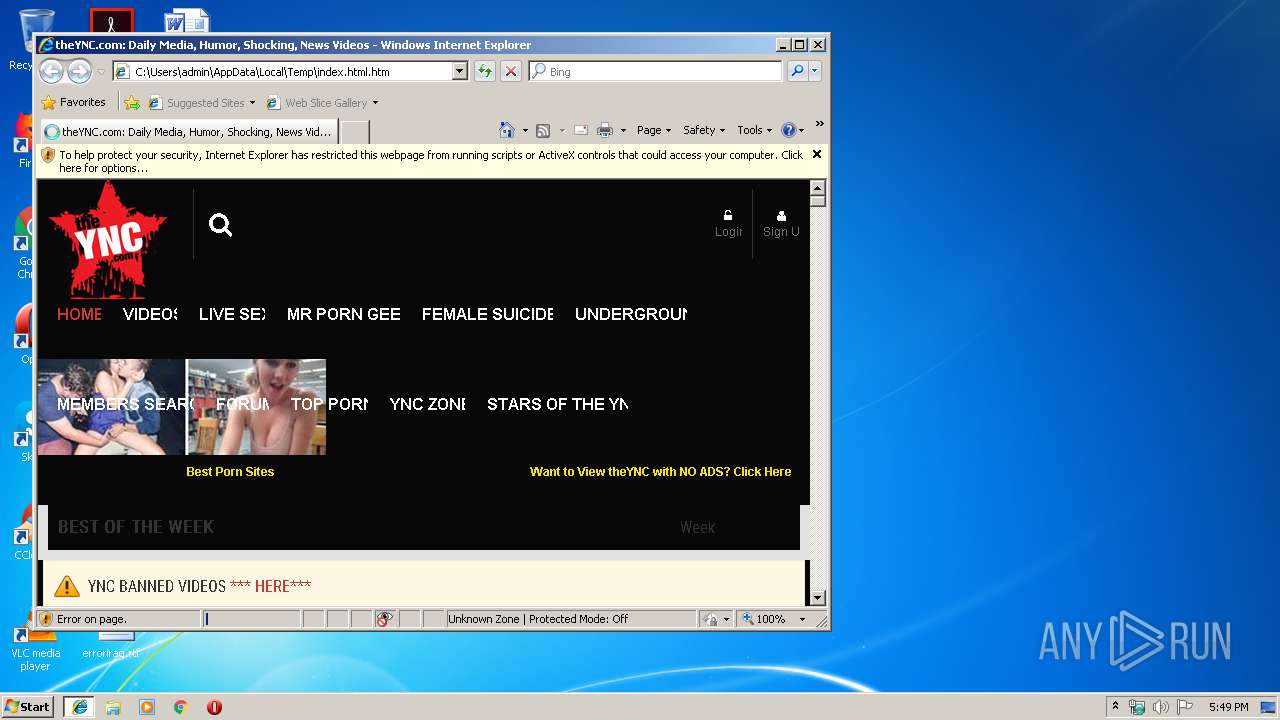Click the system clock 5:49 PM
1280x720 pixels.
tap(1228, 707)
